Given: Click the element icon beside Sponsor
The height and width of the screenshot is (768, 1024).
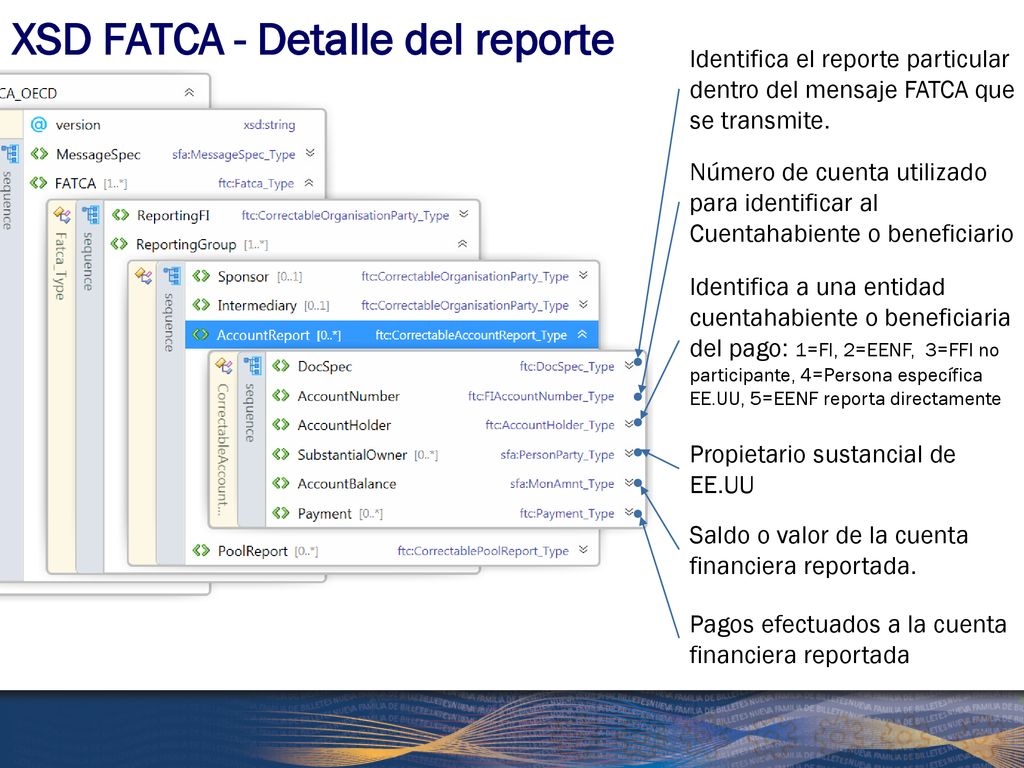Looking at the screenshot, I should 201,276.
